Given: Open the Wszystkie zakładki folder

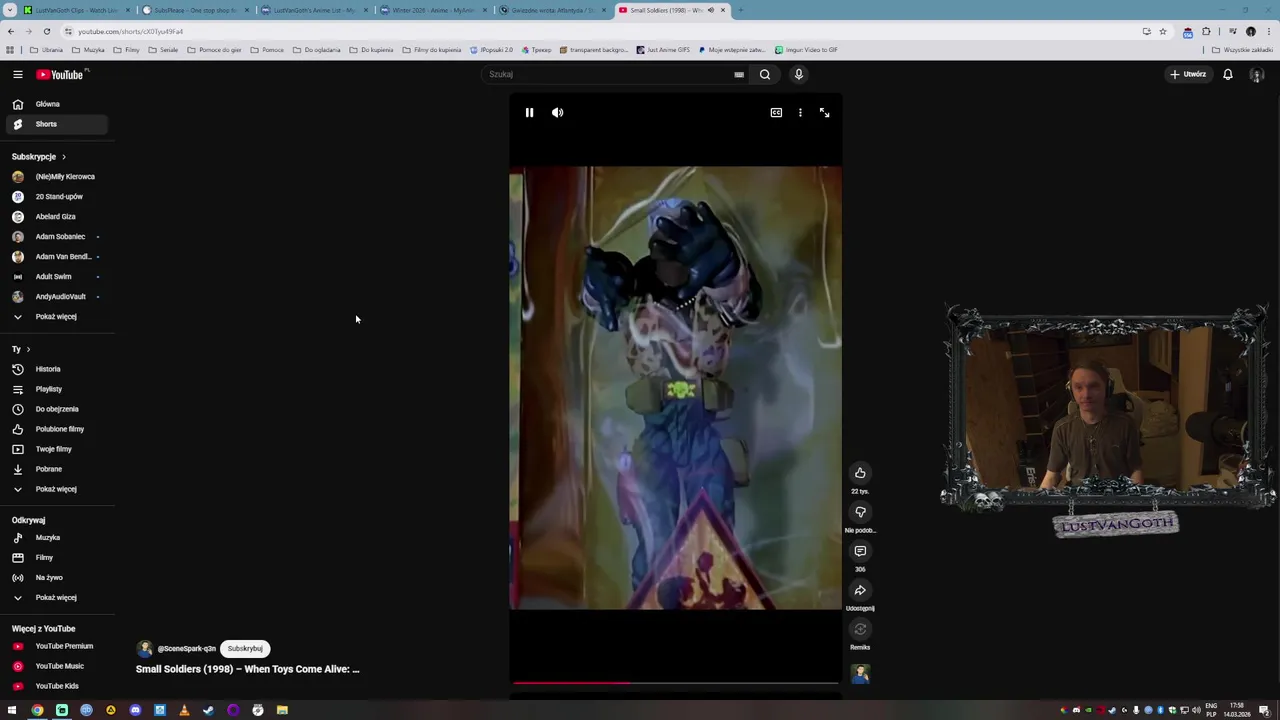Looking at the screenshot, I should click(x=1242, y=50).
